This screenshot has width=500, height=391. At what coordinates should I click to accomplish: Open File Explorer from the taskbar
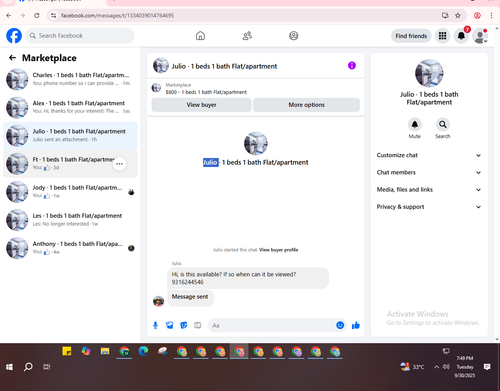(x=105, y=351)
